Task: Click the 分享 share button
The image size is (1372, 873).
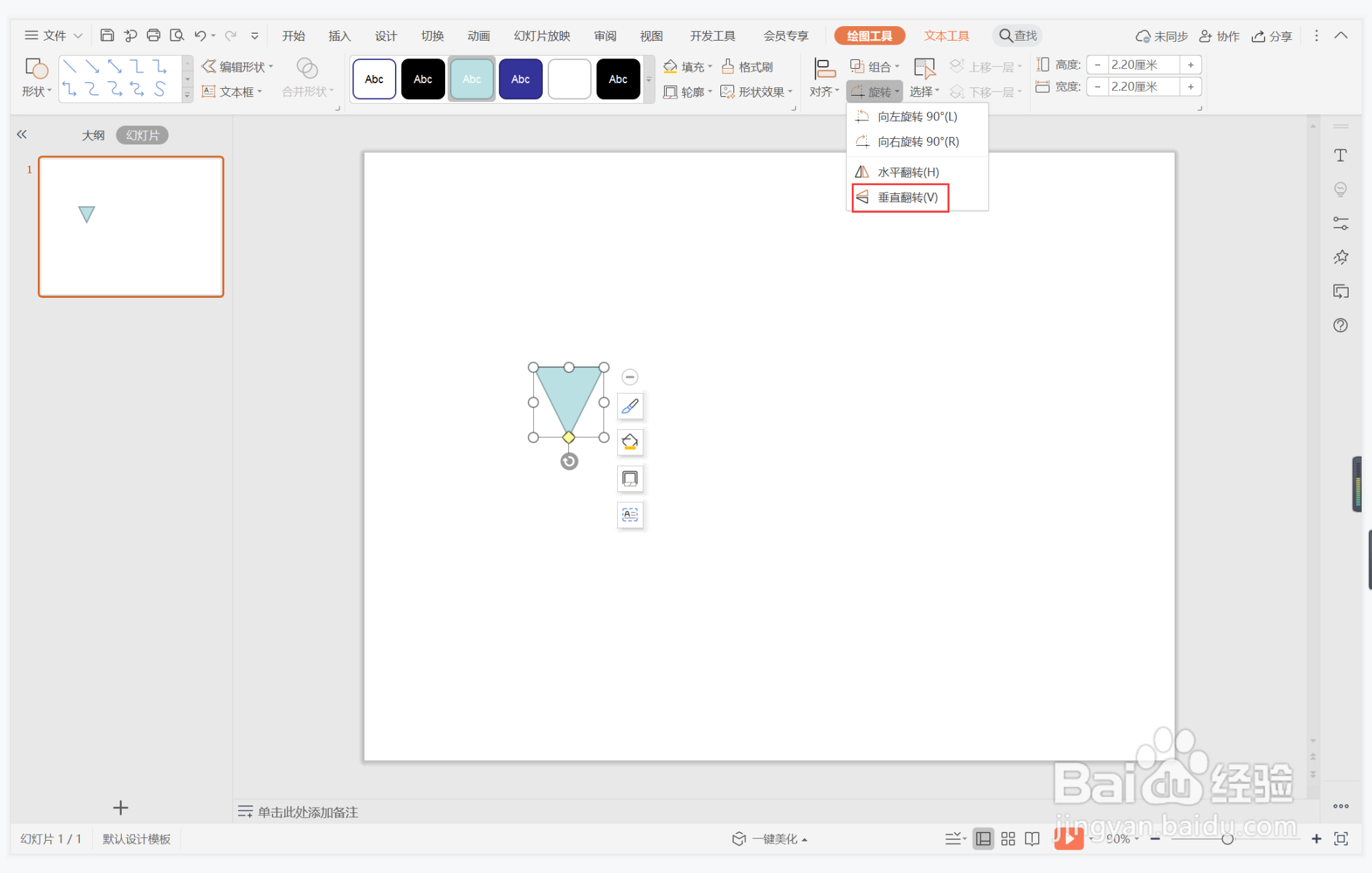Action: point(1272,36)
